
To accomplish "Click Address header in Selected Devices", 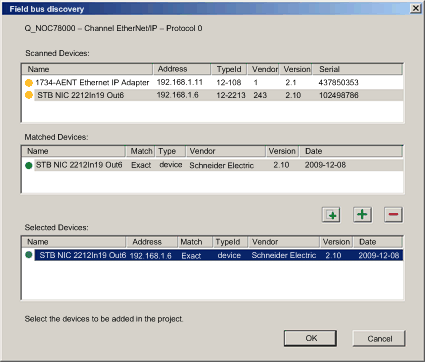I will coord(152,242).
